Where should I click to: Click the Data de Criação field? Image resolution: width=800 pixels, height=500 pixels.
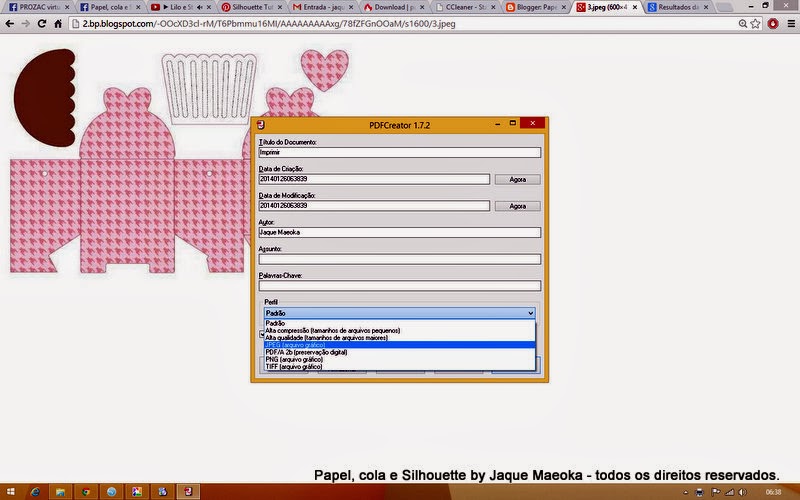point(374,179)
